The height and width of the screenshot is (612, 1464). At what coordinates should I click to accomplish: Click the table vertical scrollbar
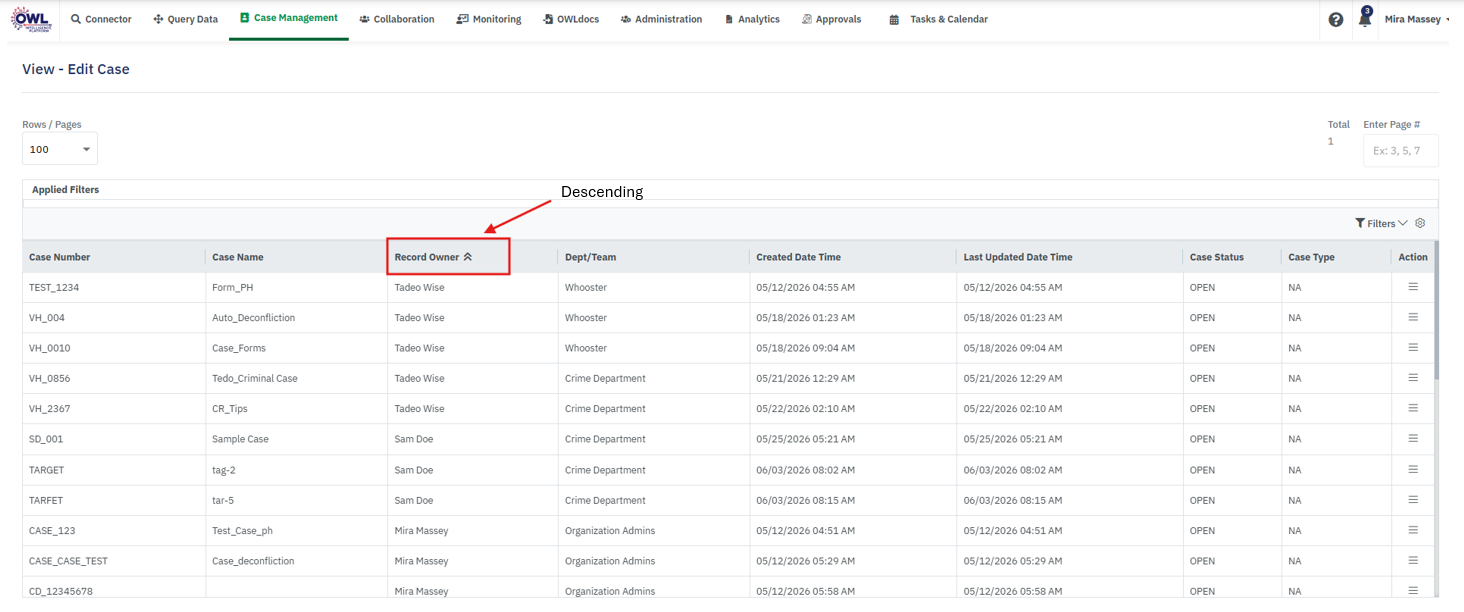tap(1436, 310)
